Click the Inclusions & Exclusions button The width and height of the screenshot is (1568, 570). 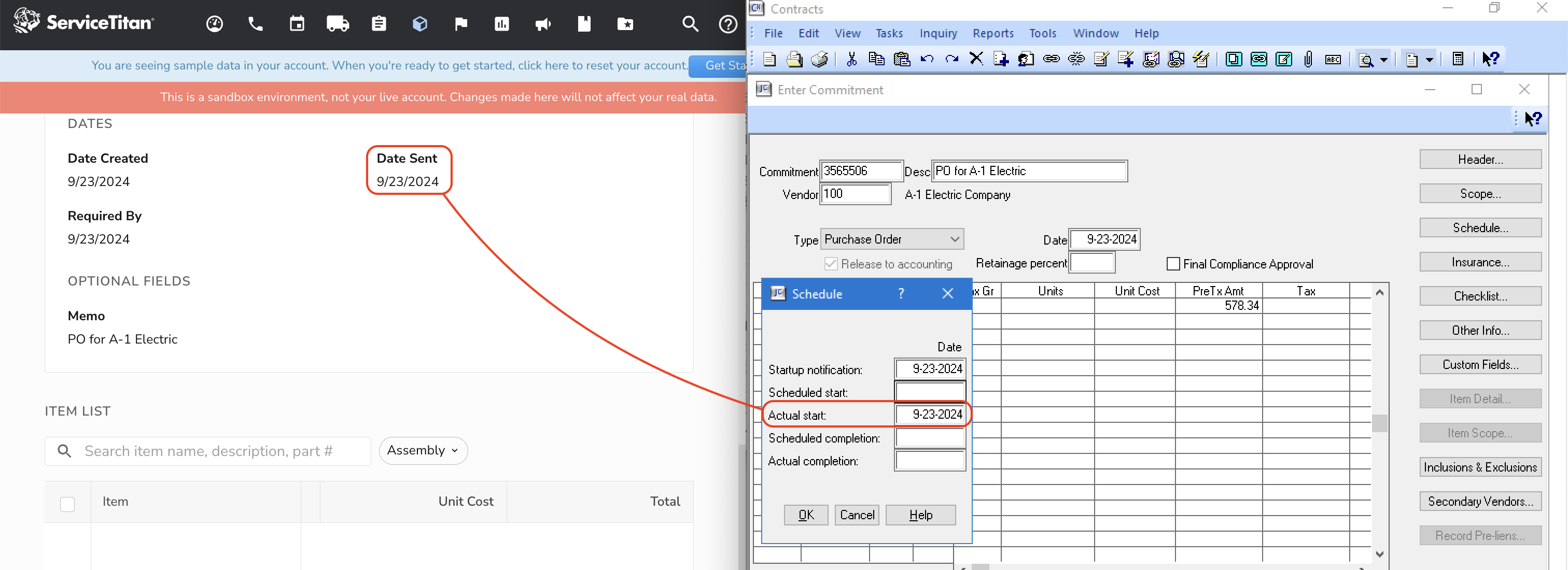pos(1480,467)
